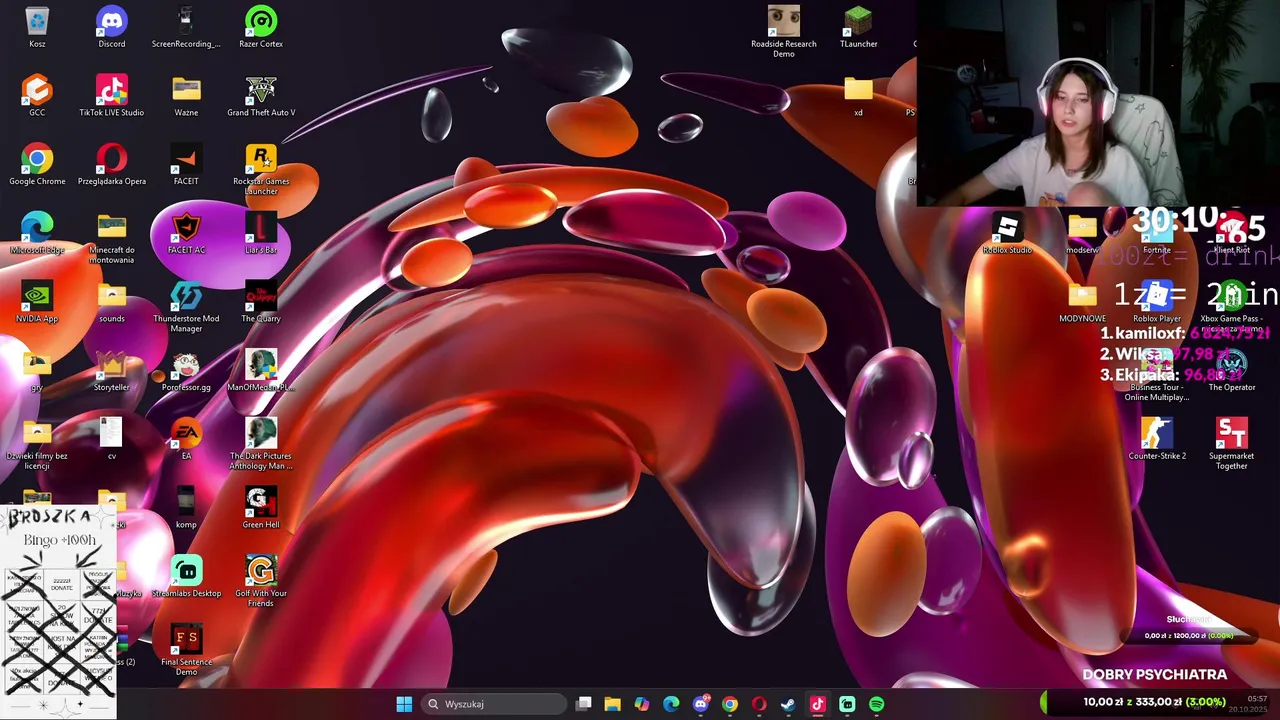This screenshot has height=720, width=1280.
Task: Select the Xbox Game Pass desktop icon
Action: 1232,302
